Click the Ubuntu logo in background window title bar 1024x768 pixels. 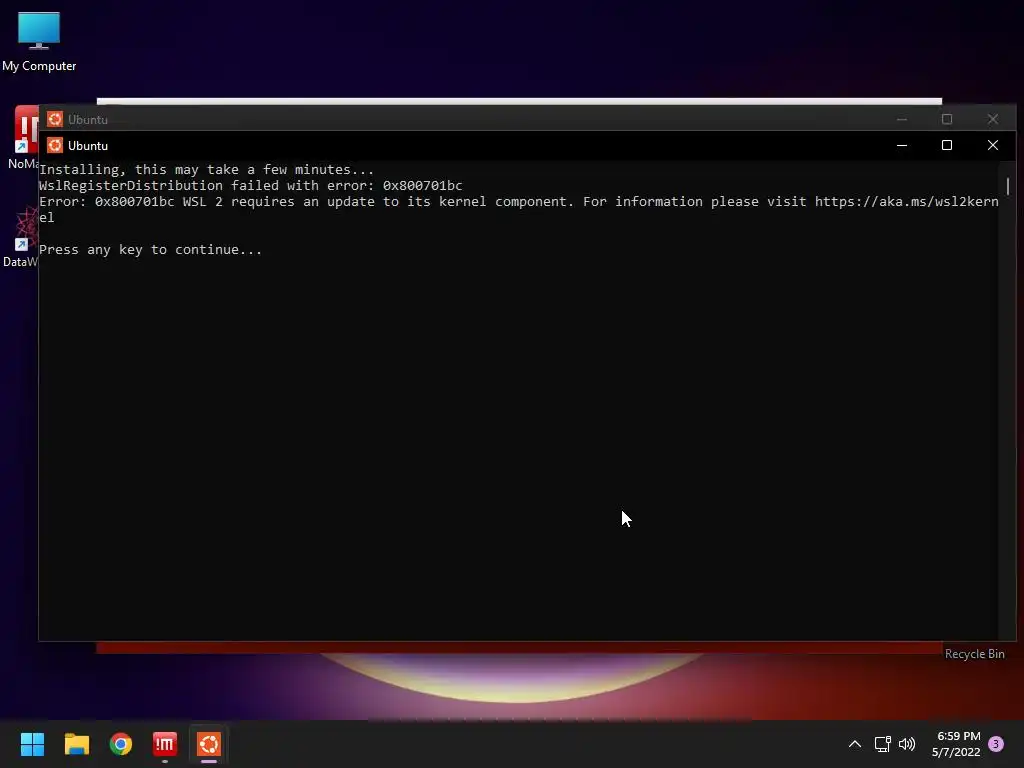55,119
